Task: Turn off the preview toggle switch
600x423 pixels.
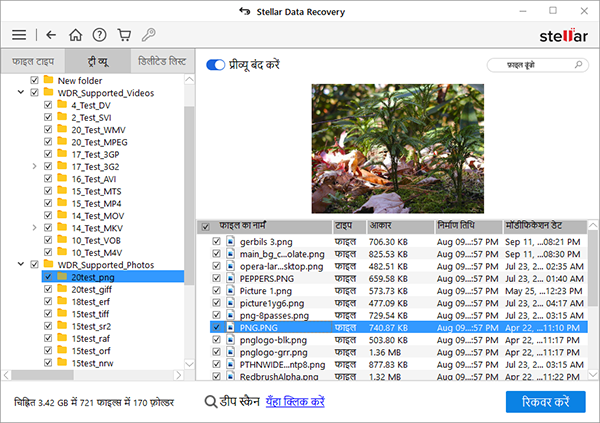Action: (215, 65)
